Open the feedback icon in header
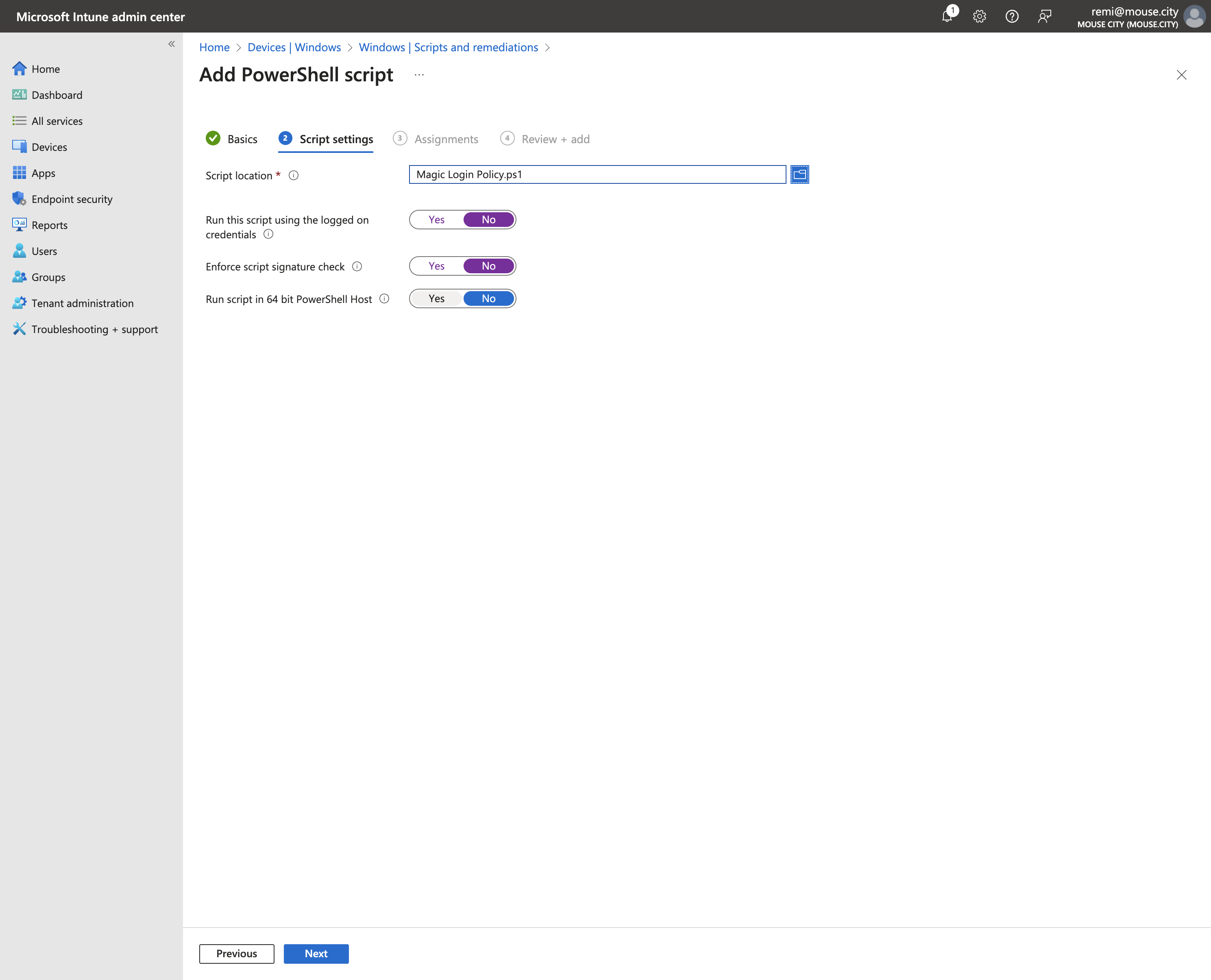This screenshot has height=980, width=1211. click(1044, 16)
